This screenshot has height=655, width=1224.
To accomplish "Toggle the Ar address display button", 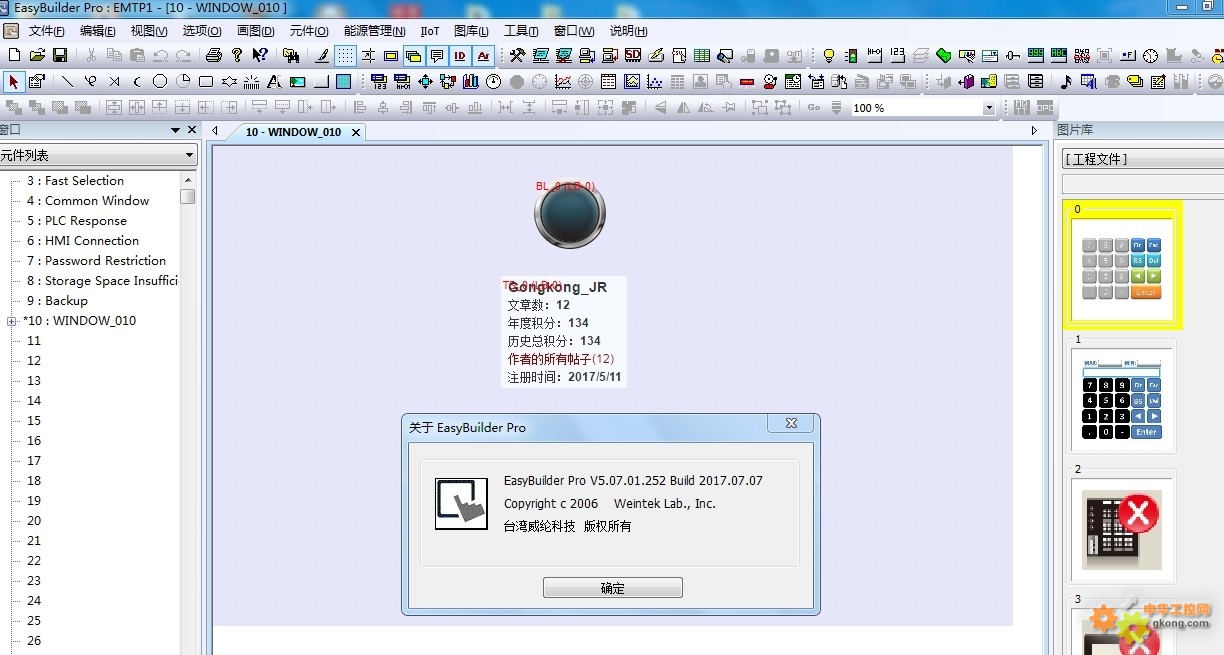I will pos(483,55).
